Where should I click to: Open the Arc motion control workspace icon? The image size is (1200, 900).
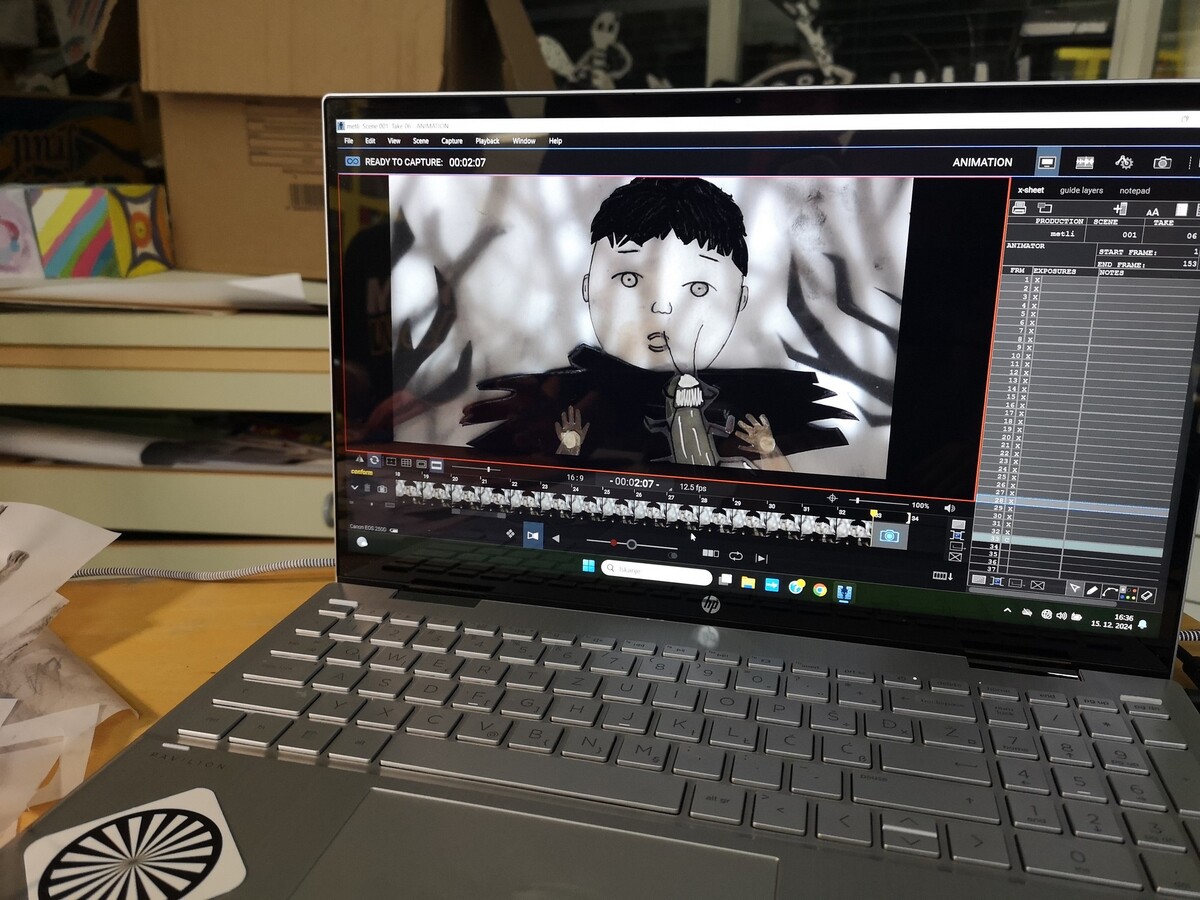(1124, 162)
